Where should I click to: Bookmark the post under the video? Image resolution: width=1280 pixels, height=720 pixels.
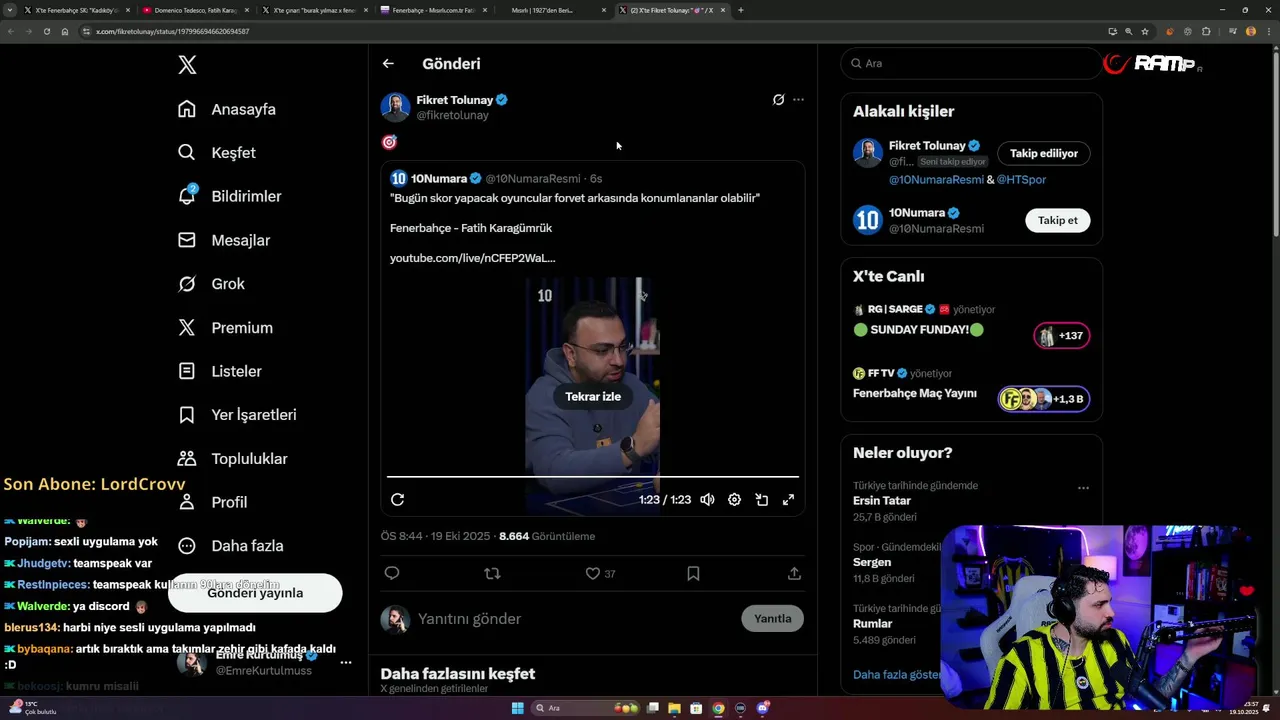pos(693,573)
